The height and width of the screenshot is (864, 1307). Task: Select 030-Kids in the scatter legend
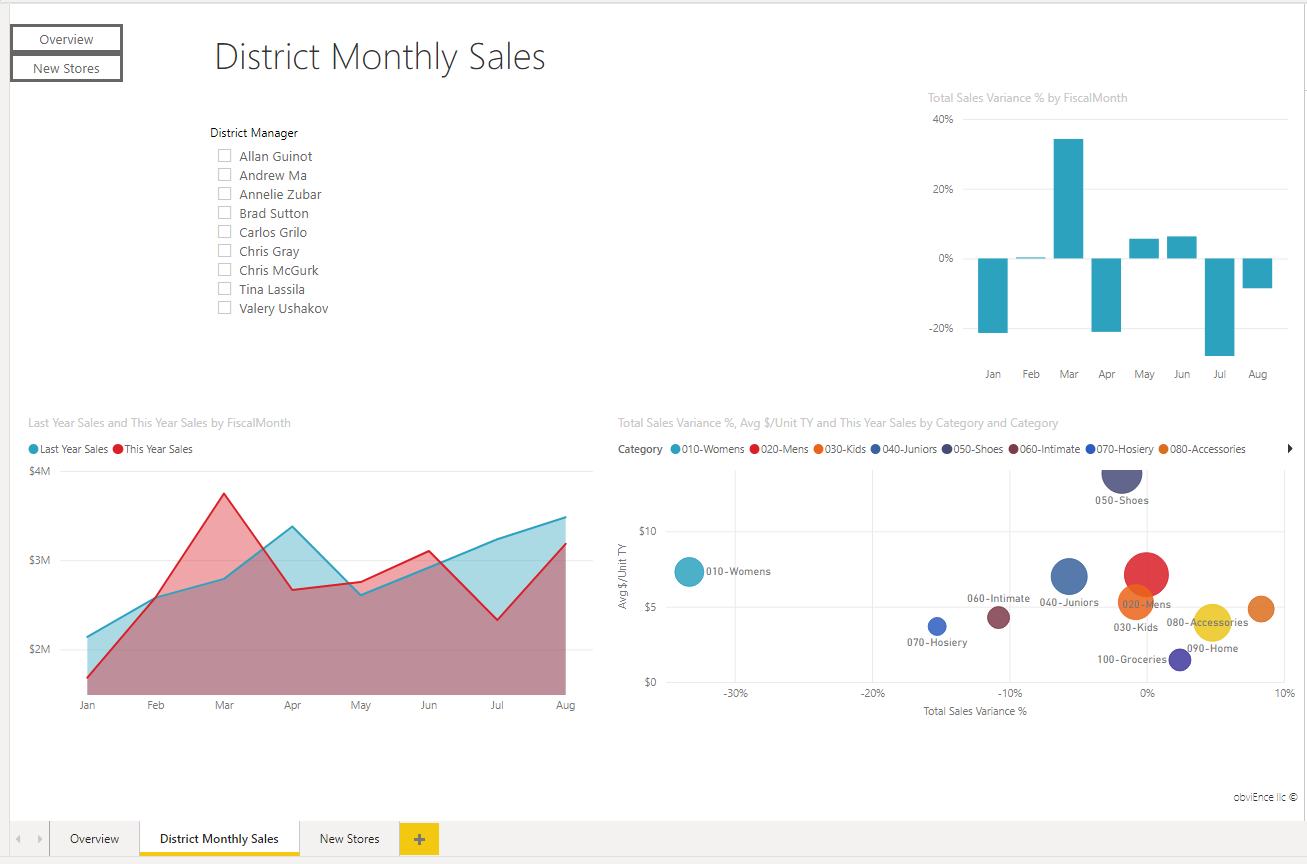coord(841,449)
